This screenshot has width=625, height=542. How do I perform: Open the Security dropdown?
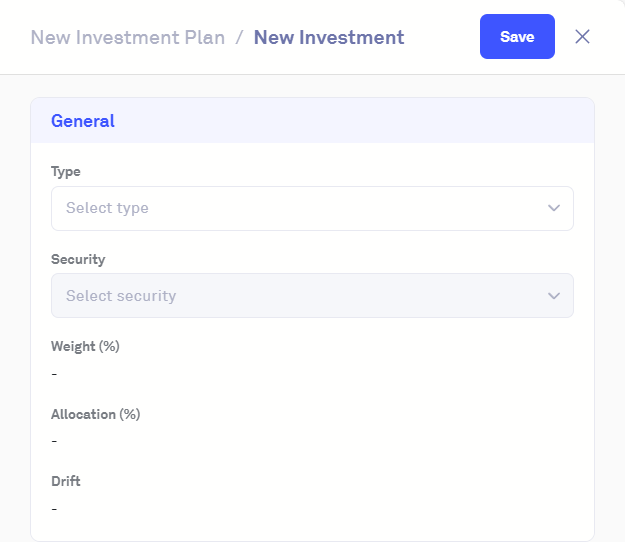coord(312,296)
